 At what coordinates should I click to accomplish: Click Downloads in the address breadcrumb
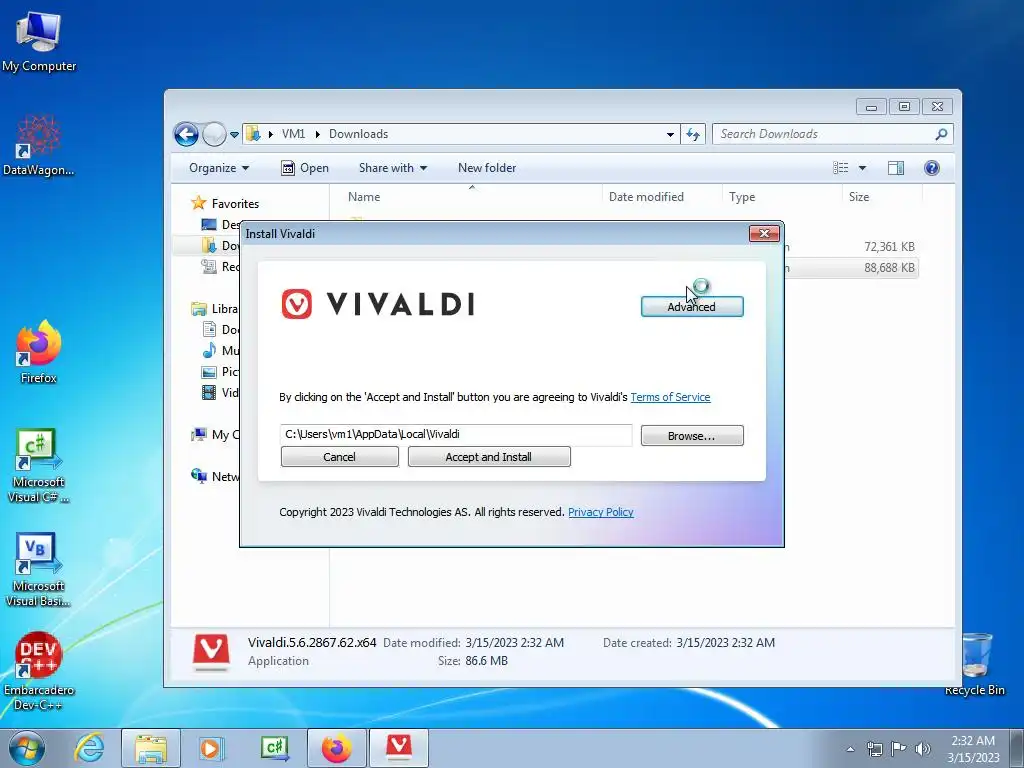359,134
